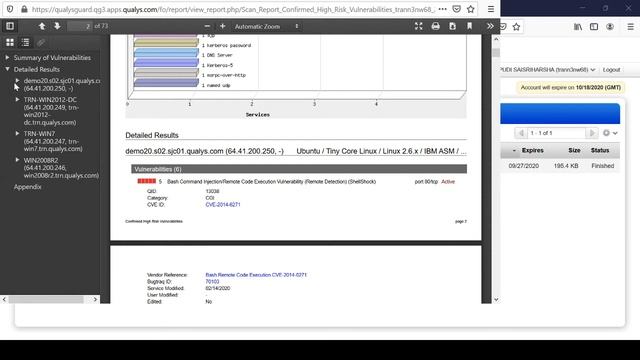Expand TRN-WIN7 outline entry
640x360 pixels.
17,133
